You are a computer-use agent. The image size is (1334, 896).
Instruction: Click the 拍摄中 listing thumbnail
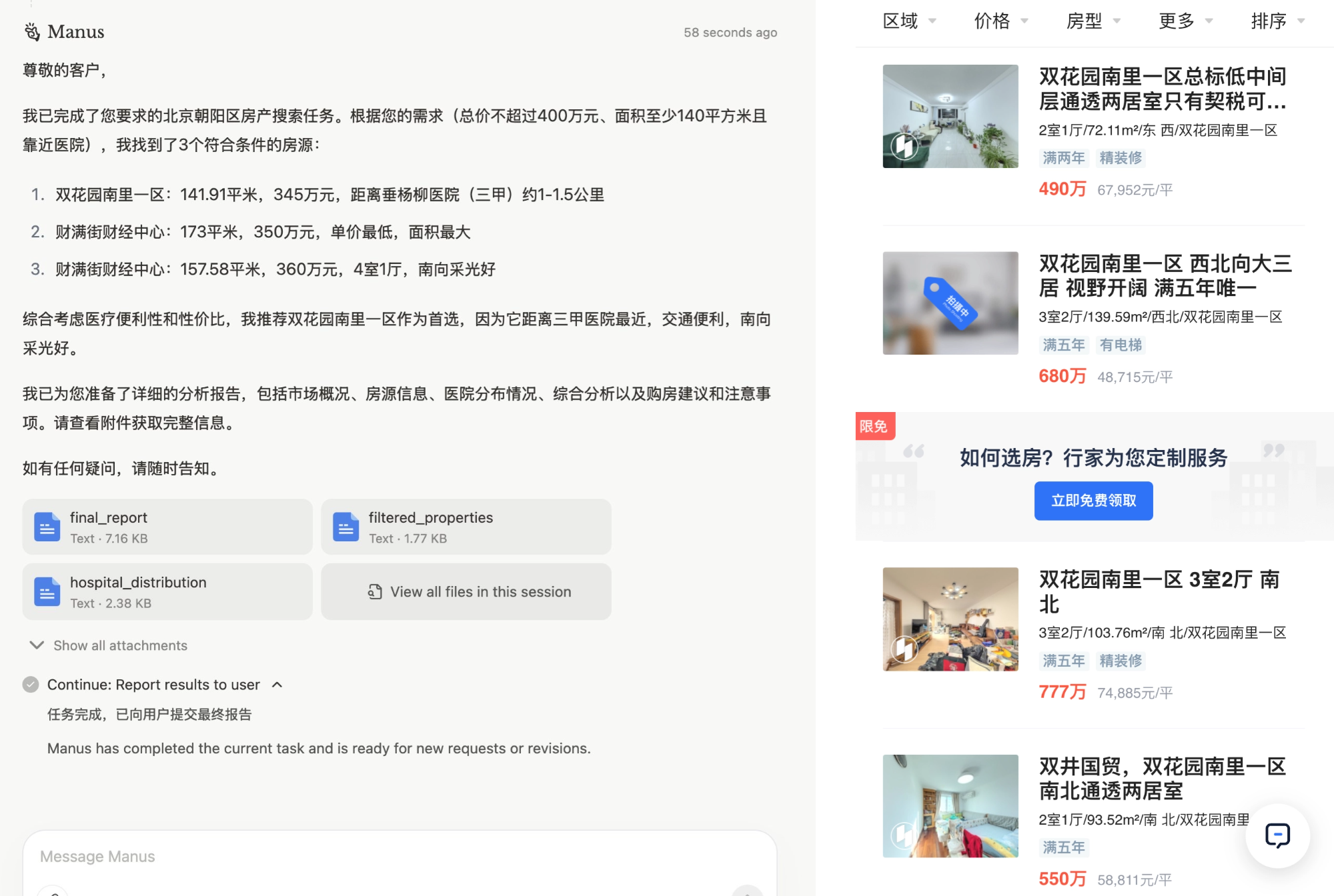pyautogui.click(x=950, y=302)
